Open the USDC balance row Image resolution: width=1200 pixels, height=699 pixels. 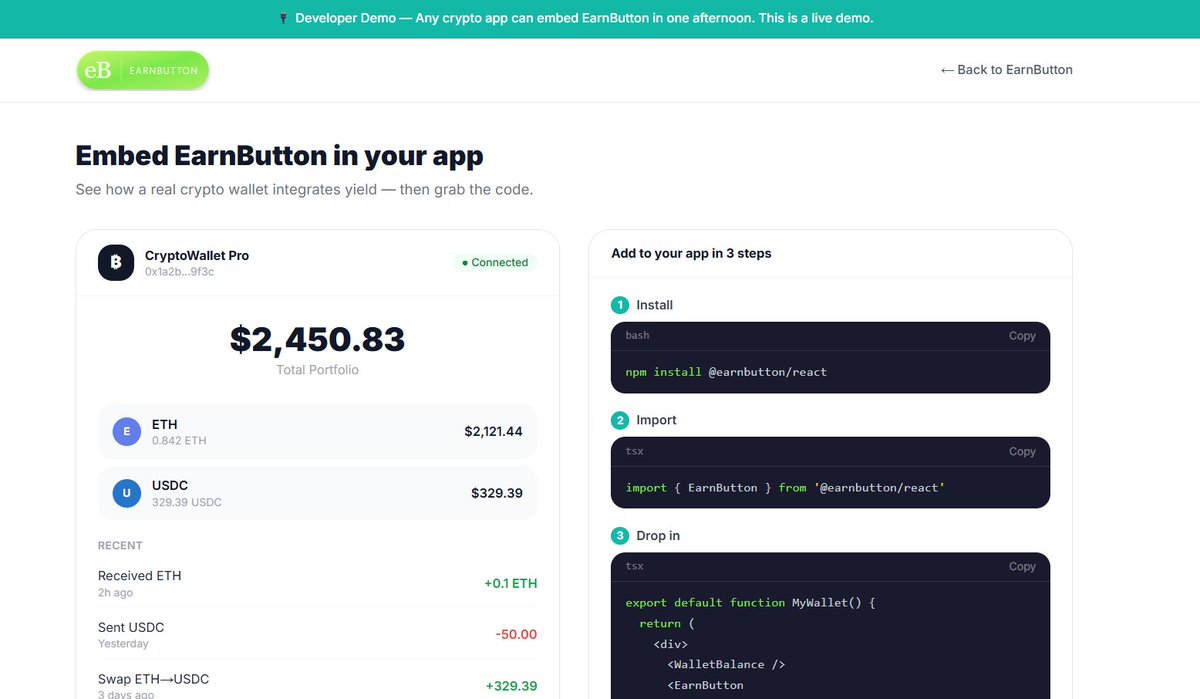(318, 494)
